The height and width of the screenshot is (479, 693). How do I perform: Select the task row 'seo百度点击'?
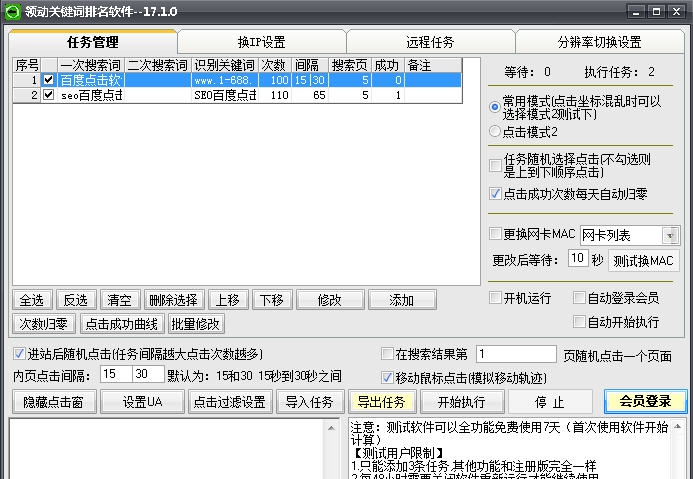(x=237, y=95)
